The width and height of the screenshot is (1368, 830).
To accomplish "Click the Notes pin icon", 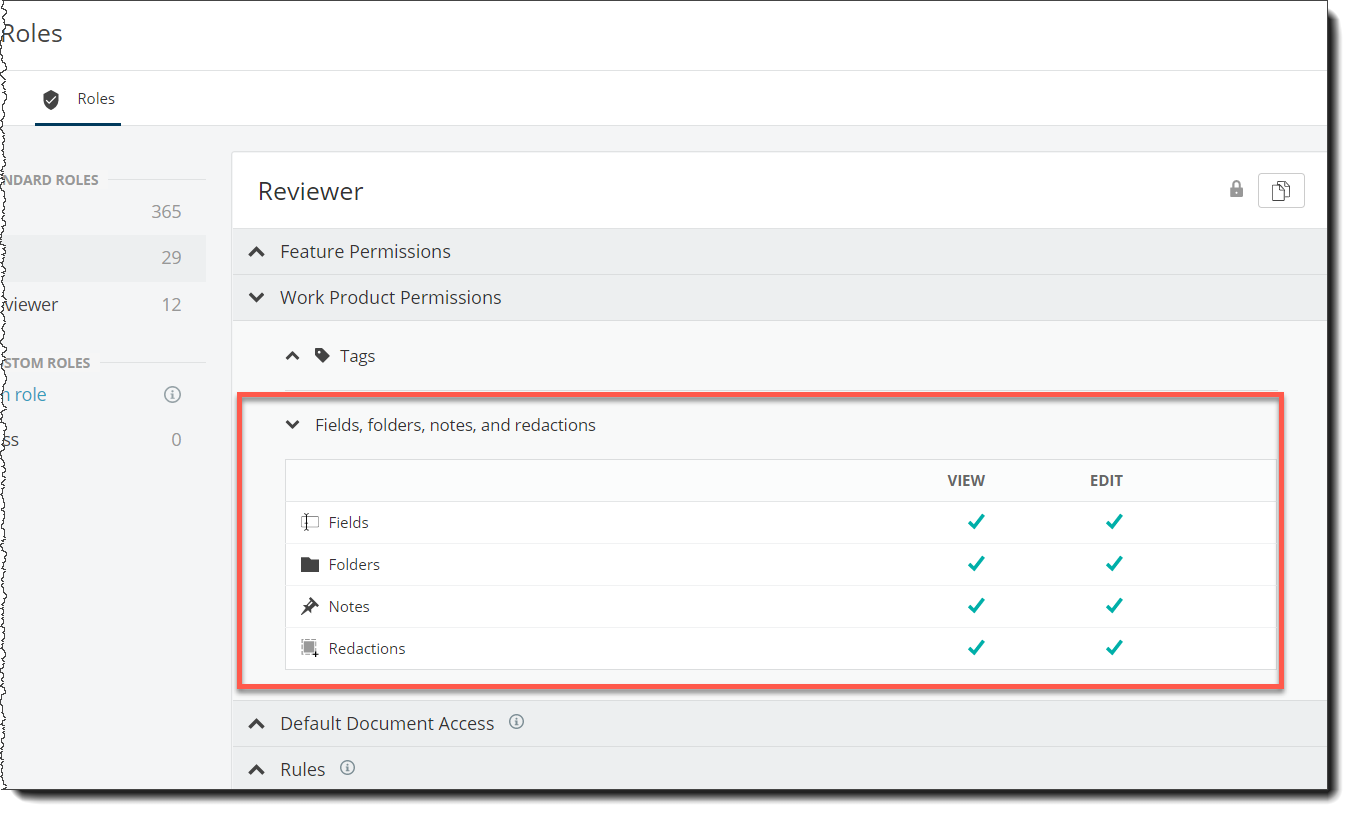I will [310, 607].
